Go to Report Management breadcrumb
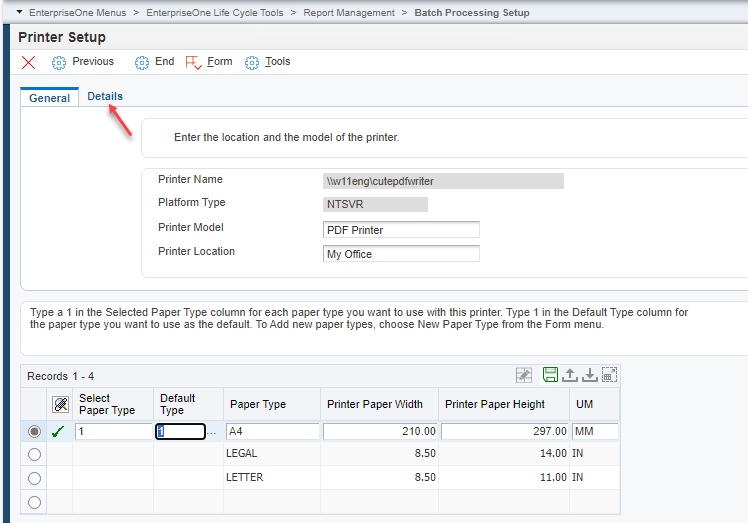Image resolution: width=748 pixels, height=523 pixels. [x=349, y=13]
